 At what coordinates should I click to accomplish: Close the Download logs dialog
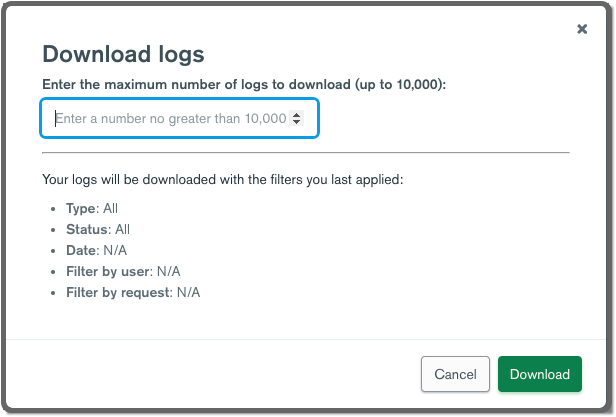[x=582, y=29]
